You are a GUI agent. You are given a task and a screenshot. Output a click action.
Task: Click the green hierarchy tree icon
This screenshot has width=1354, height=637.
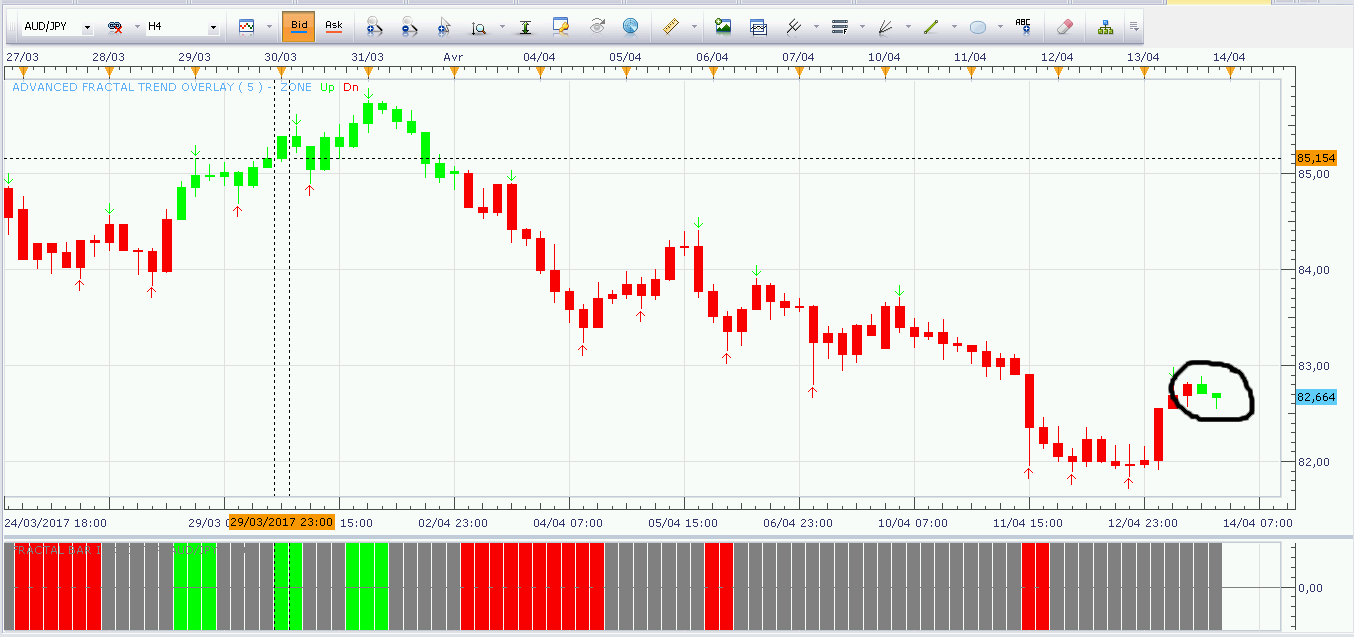click(1106, 27)
